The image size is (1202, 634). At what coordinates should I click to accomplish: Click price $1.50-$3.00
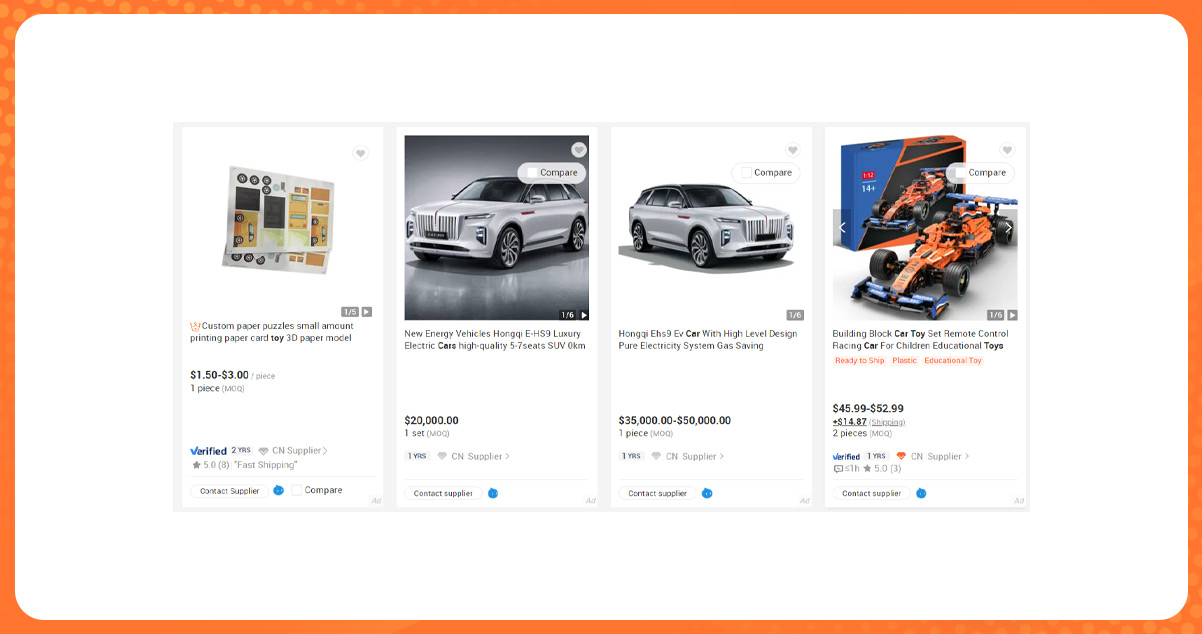coord(219,375)
